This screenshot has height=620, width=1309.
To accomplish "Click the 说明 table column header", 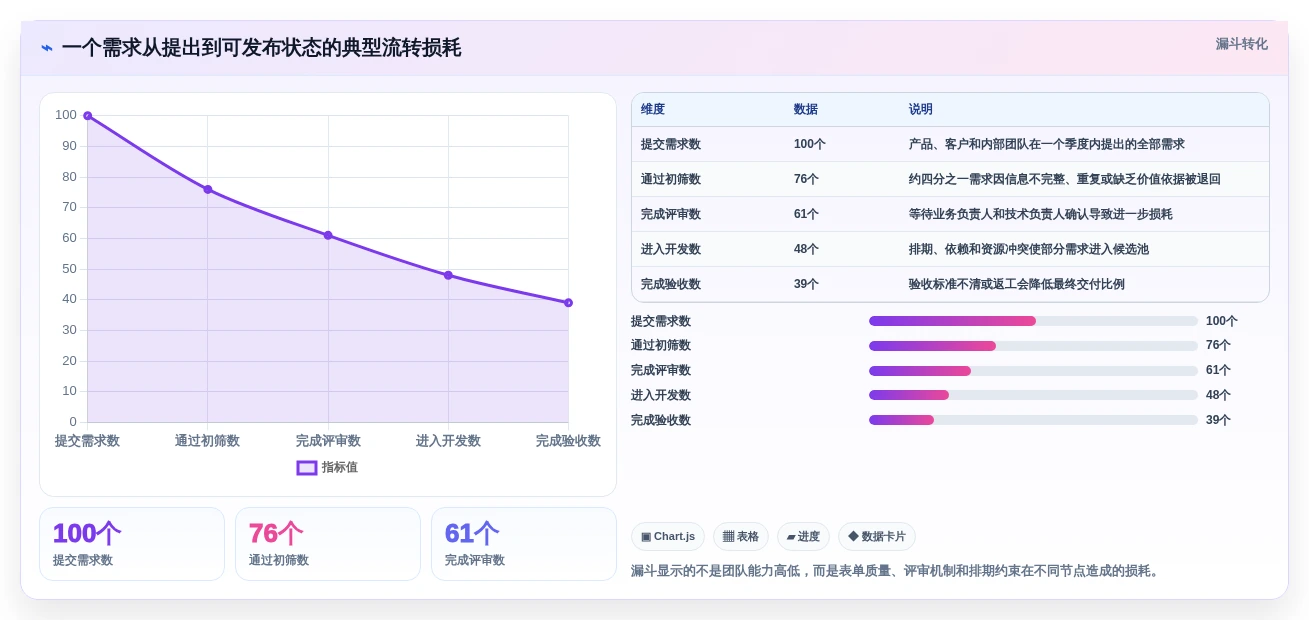I will coord(921,109).
